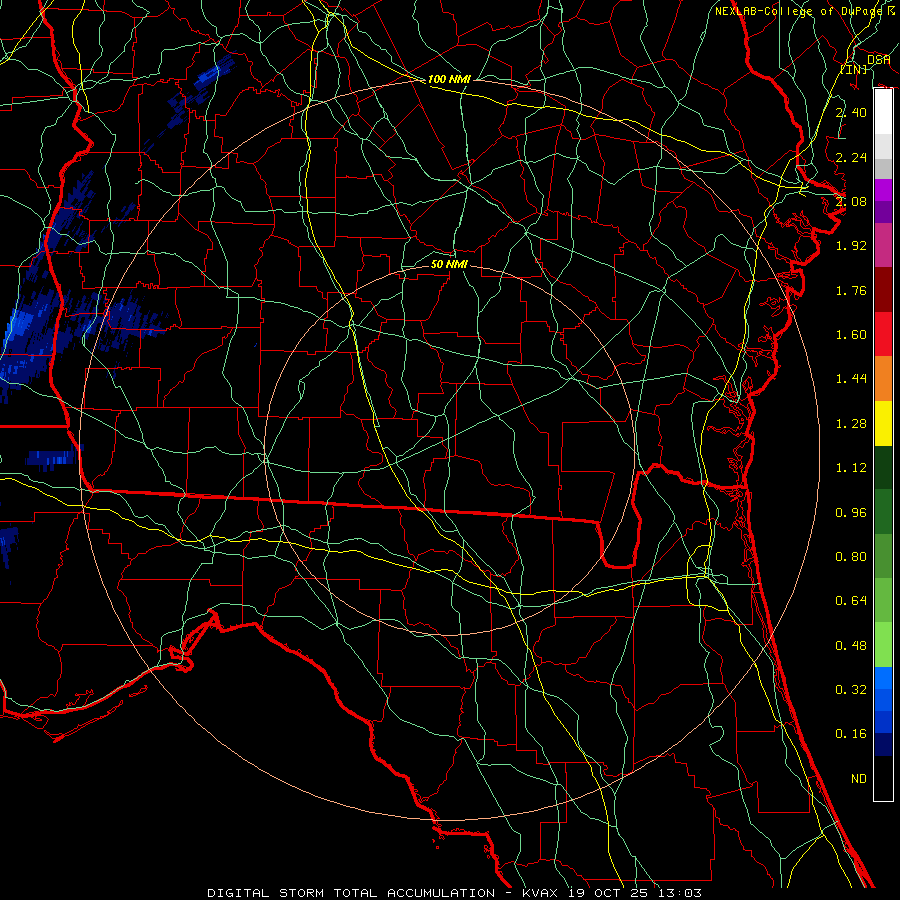Viewport: 900px width, 900px height.
Task: Pick the orange legend swatch
Action: tap(883, 379)
